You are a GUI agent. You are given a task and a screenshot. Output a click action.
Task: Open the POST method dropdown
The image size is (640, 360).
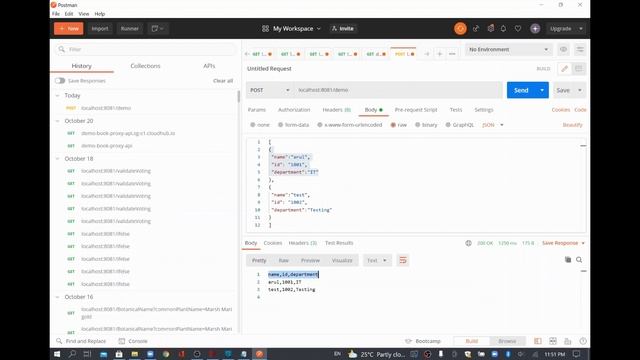270,90
